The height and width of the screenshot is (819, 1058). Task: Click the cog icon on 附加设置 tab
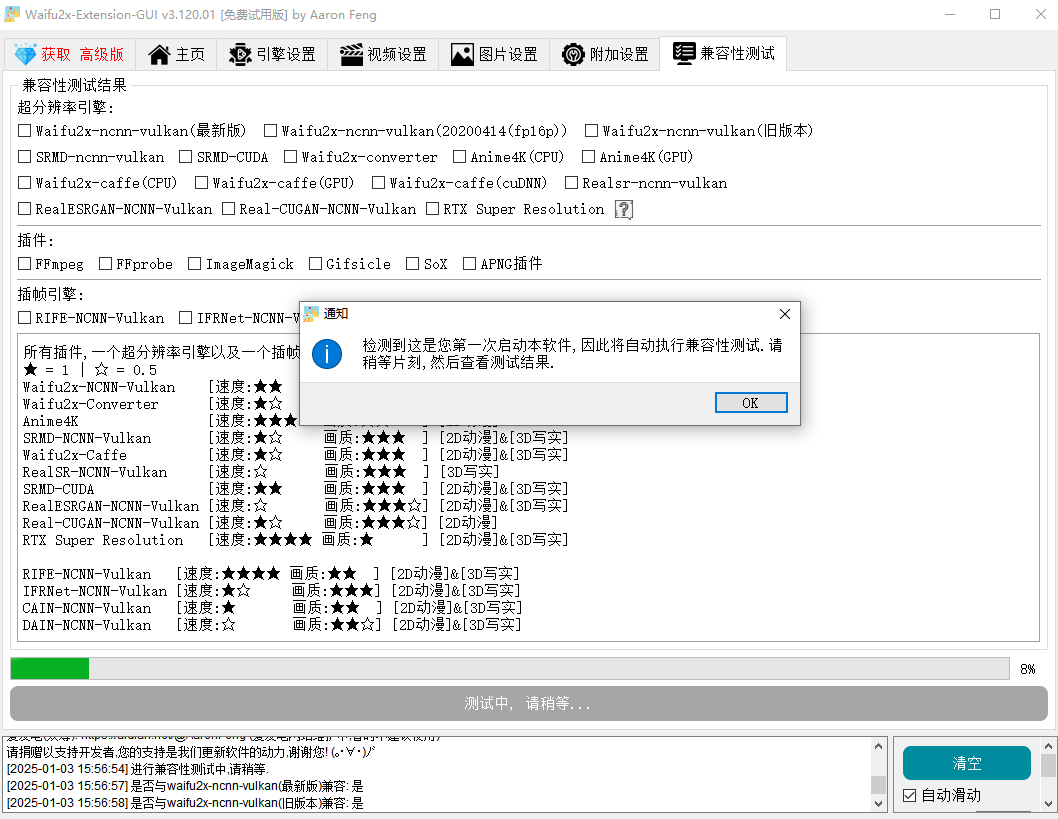point(573,55)
